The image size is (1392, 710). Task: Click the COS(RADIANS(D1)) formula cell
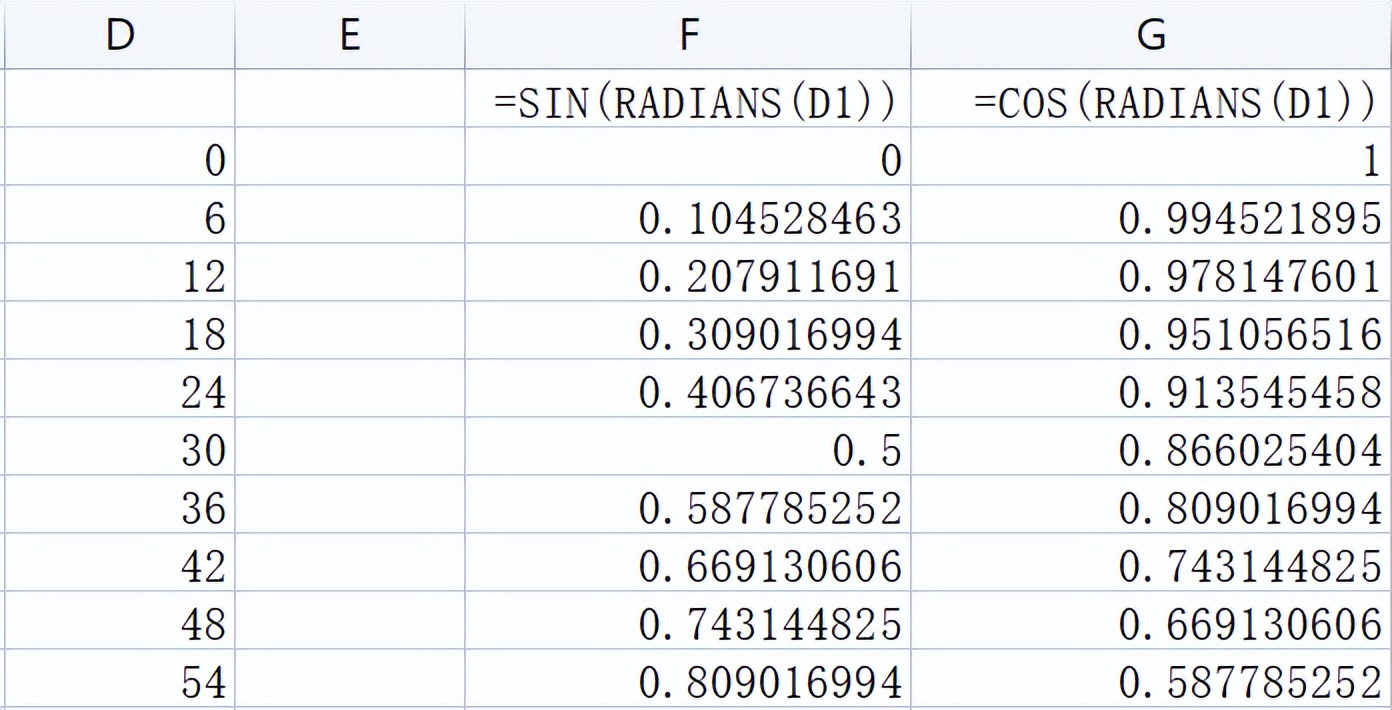1151,98
